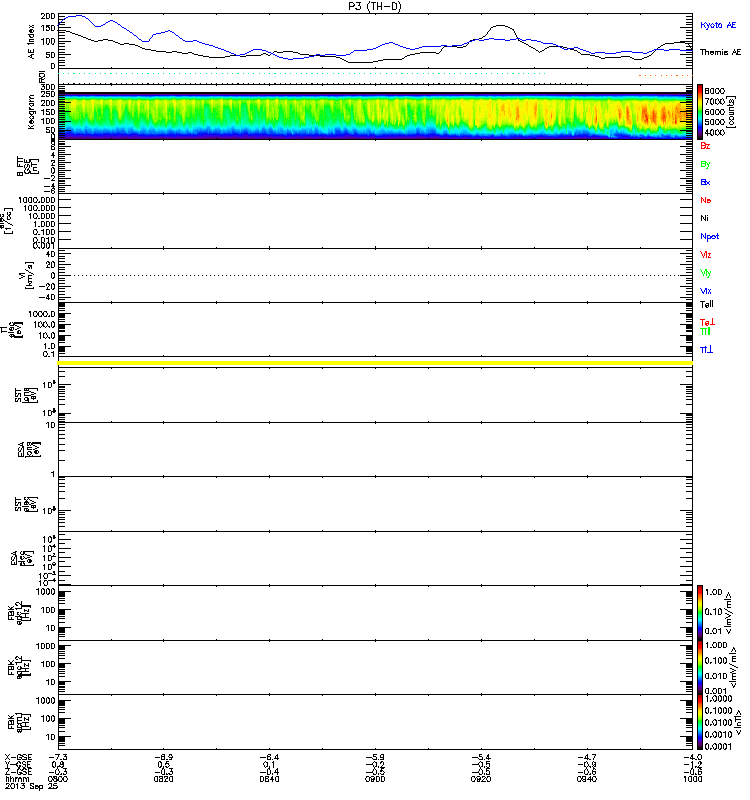Click the green "By" legend label
This screenshot has width=750, height=800.
(x=705, y=164)
